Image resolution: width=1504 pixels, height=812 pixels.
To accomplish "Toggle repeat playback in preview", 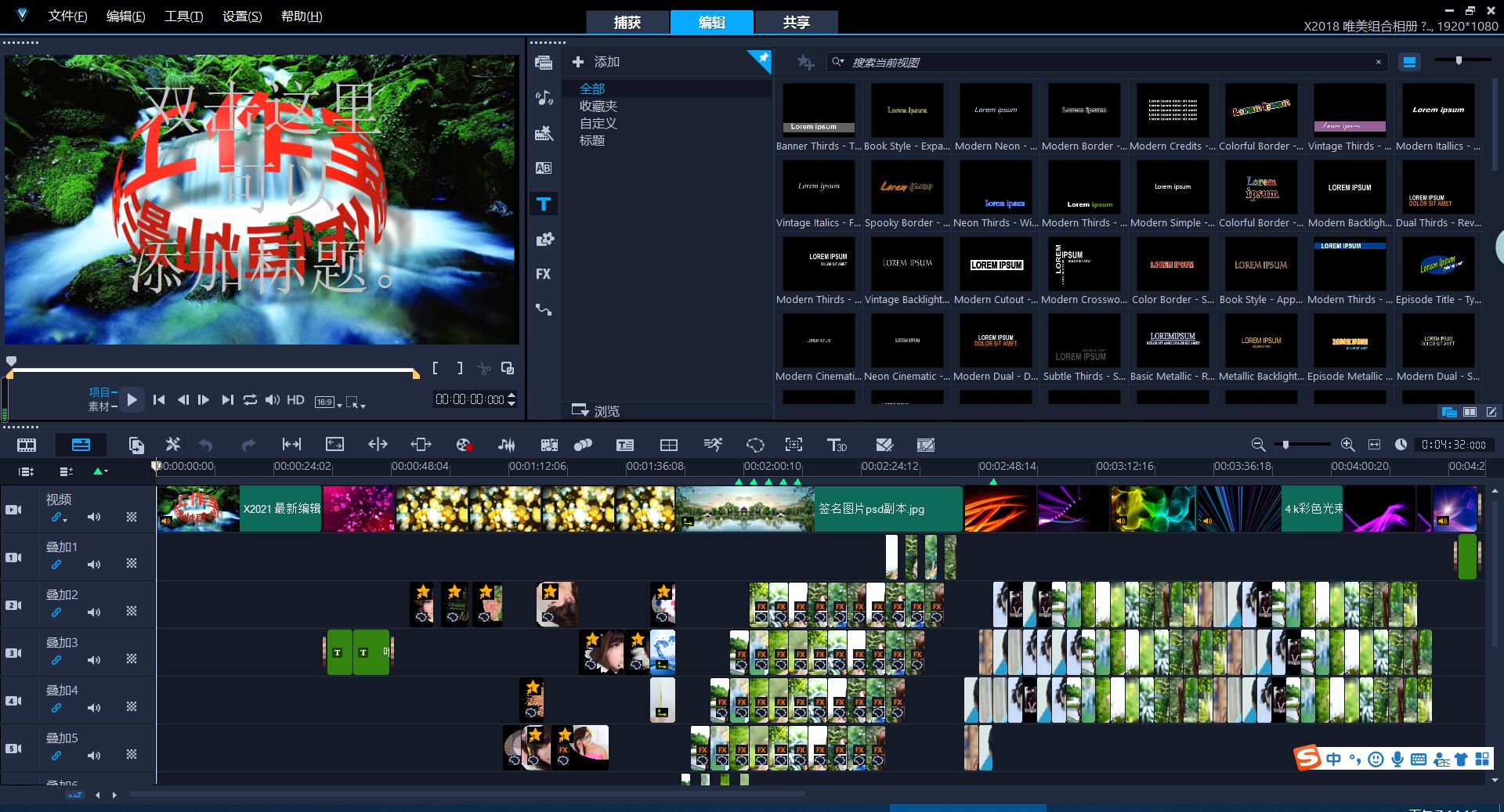I will pos(250,399).
